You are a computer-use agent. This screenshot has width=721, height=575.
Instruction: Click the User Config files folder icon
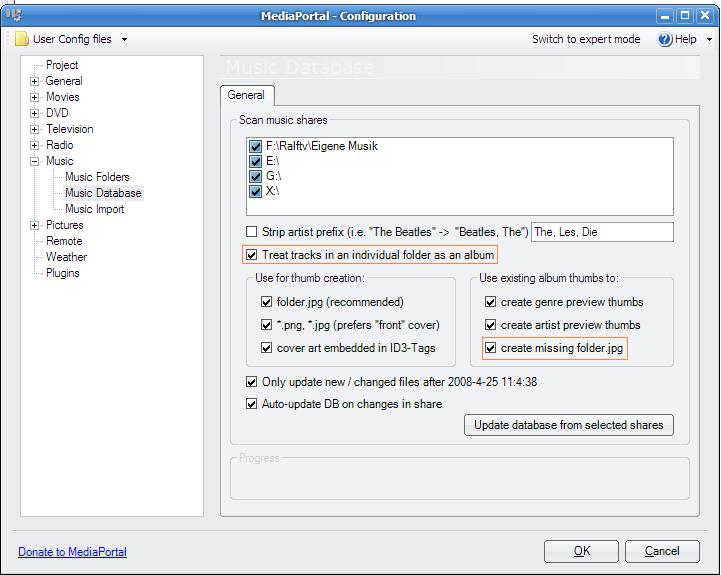pyautogui.click(x=22, y=39)
